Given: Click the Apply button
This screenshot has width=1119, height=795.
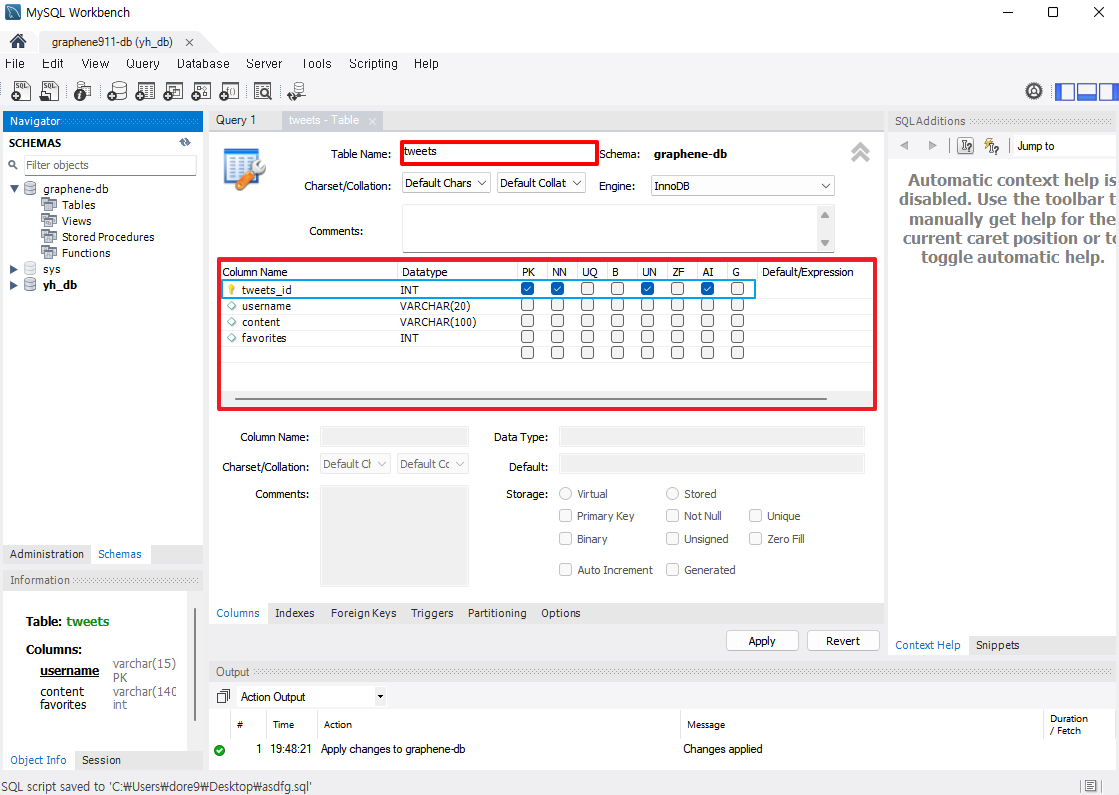Looking at the screenshot, I should pyautogui.click(x=761, y=641).
